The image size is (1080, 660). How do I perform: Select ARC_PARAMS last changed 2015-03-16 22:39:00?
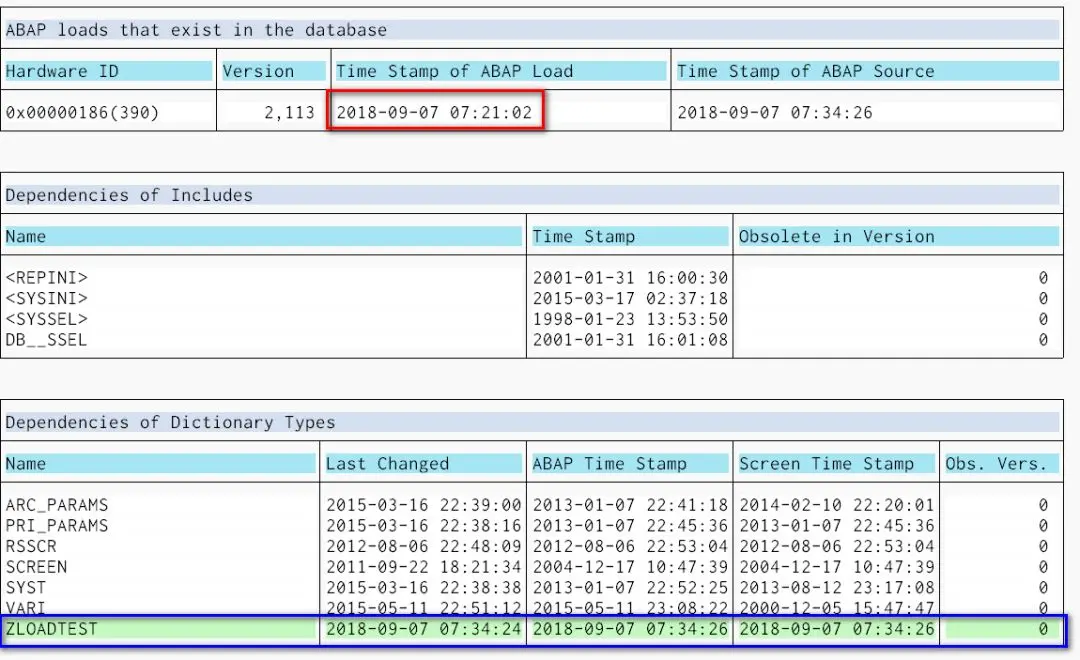click(x=424, y=506)
